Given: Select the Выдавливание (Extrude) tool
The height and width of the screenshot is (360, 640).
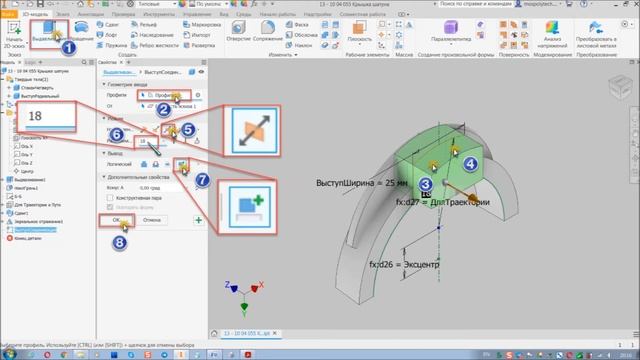Looking at the screenshot, I should pos(49,33).
